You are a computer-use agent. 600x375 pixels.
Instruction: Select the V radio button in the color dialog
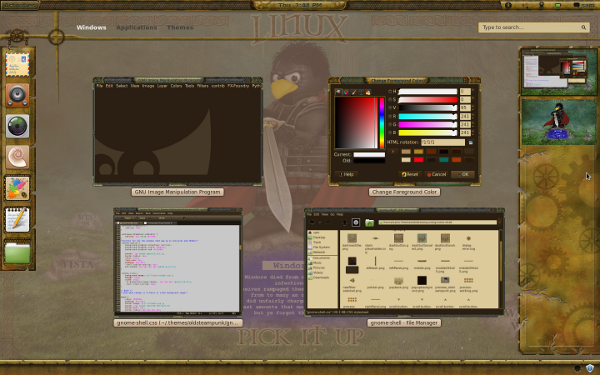390,108
